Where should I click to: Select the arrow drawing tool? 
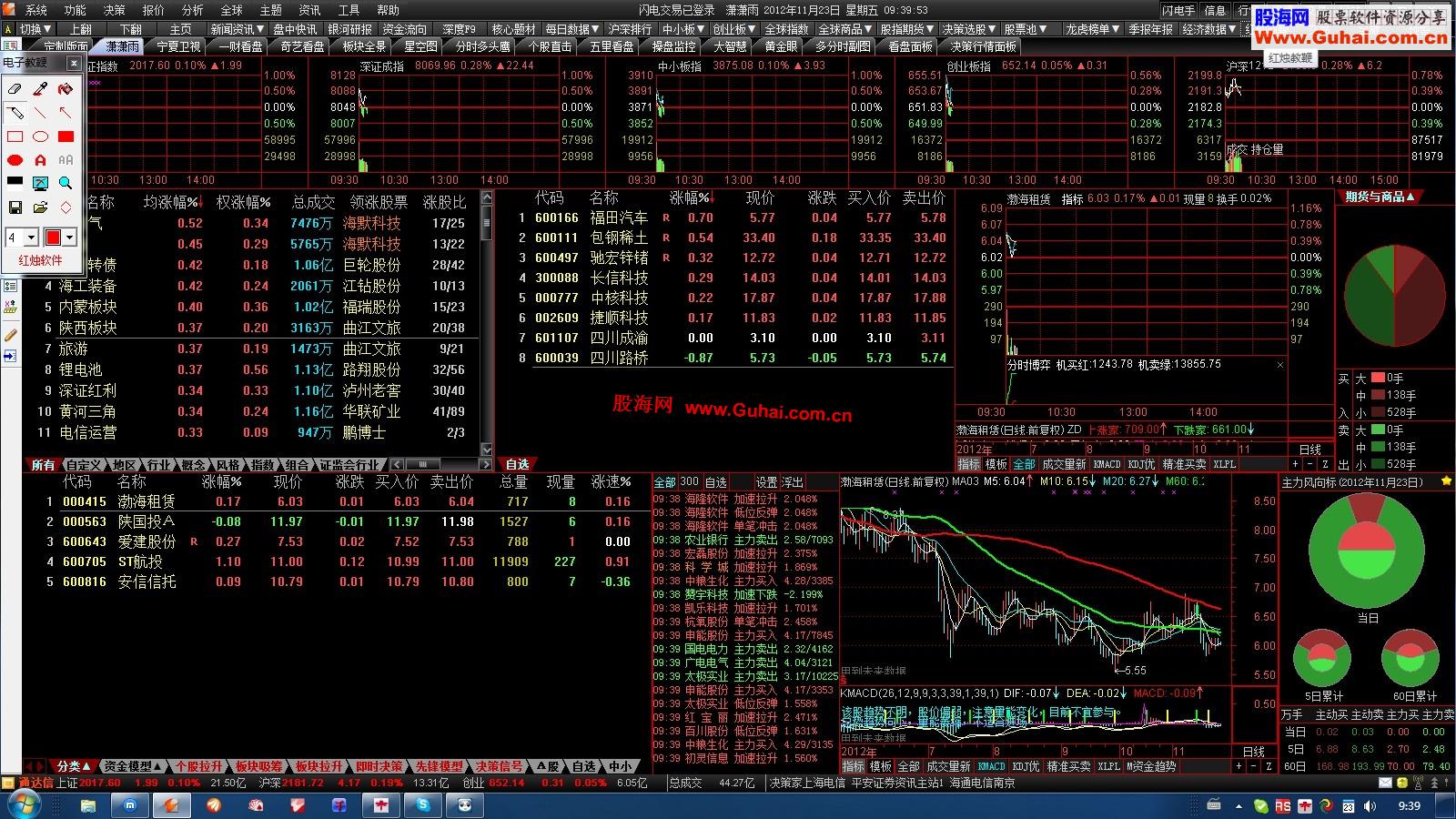[x=66, y=113]
